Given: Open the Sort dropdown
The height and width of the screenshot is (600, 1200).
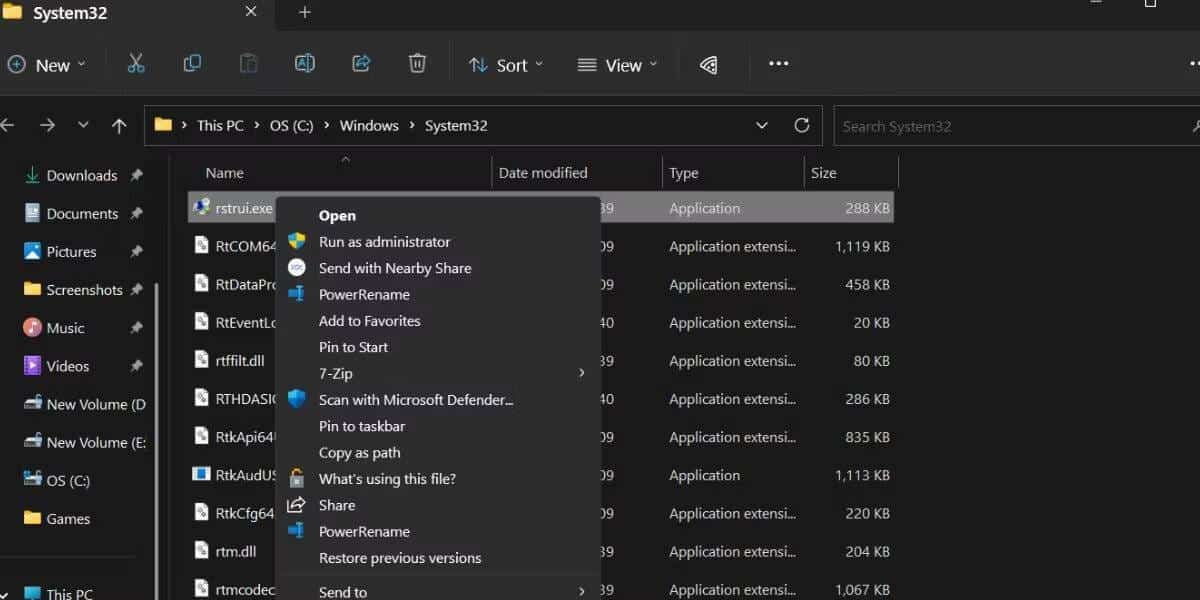Looking at the screenshot, I should [x=505, y=65].
